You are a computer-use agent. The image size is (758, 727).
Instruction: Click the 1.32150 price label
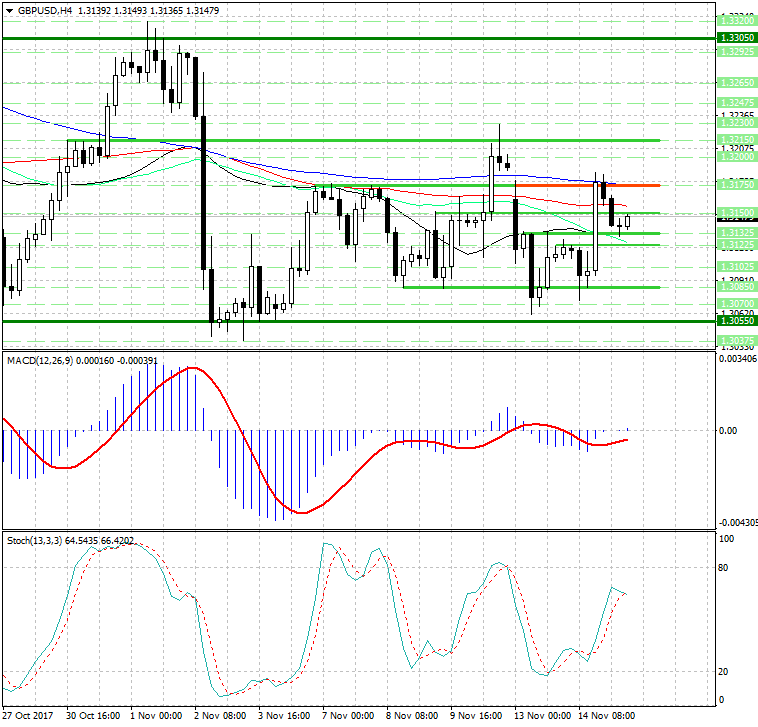[x=736, y=140]
